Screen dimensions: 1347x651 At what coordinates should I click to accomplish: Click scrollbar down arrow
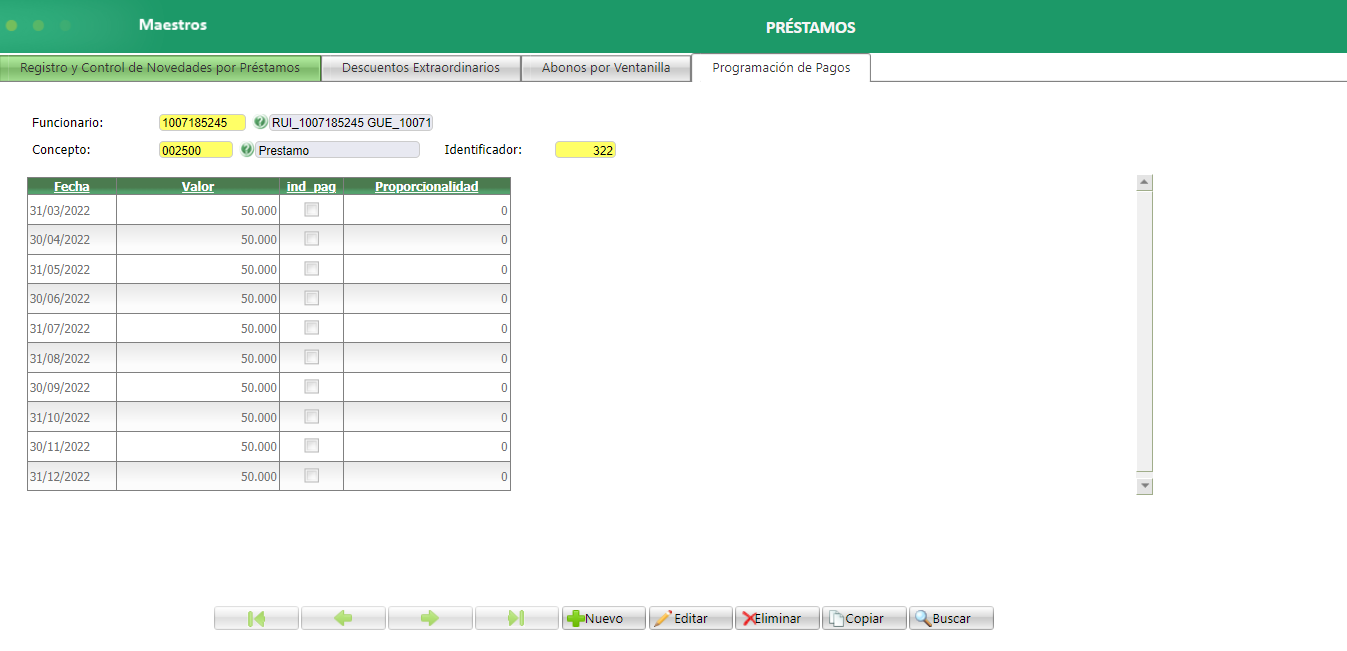coord(1145,486)
